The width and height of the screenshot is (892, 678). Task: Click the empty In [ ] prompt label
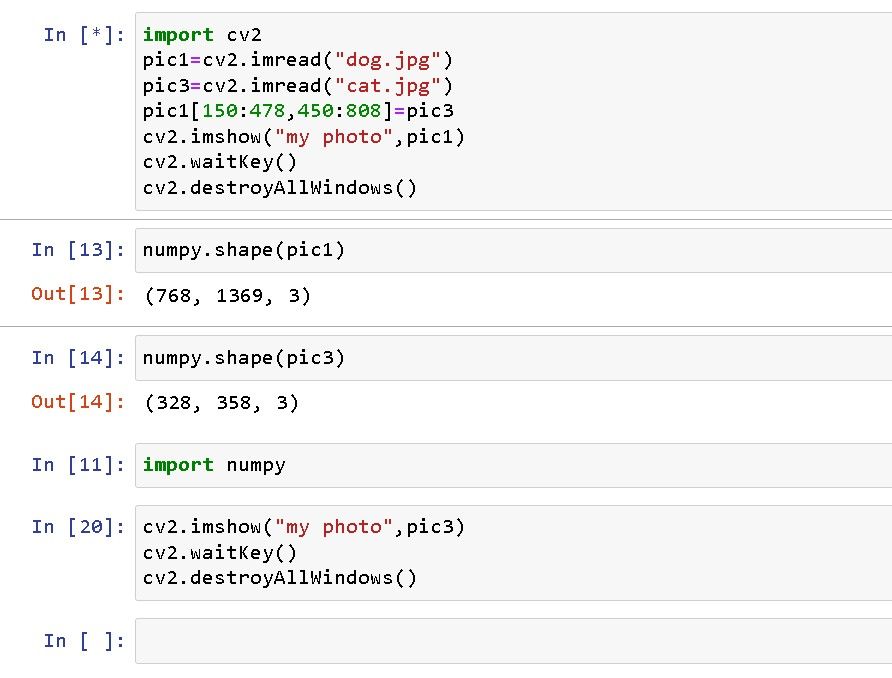[84, 641]
